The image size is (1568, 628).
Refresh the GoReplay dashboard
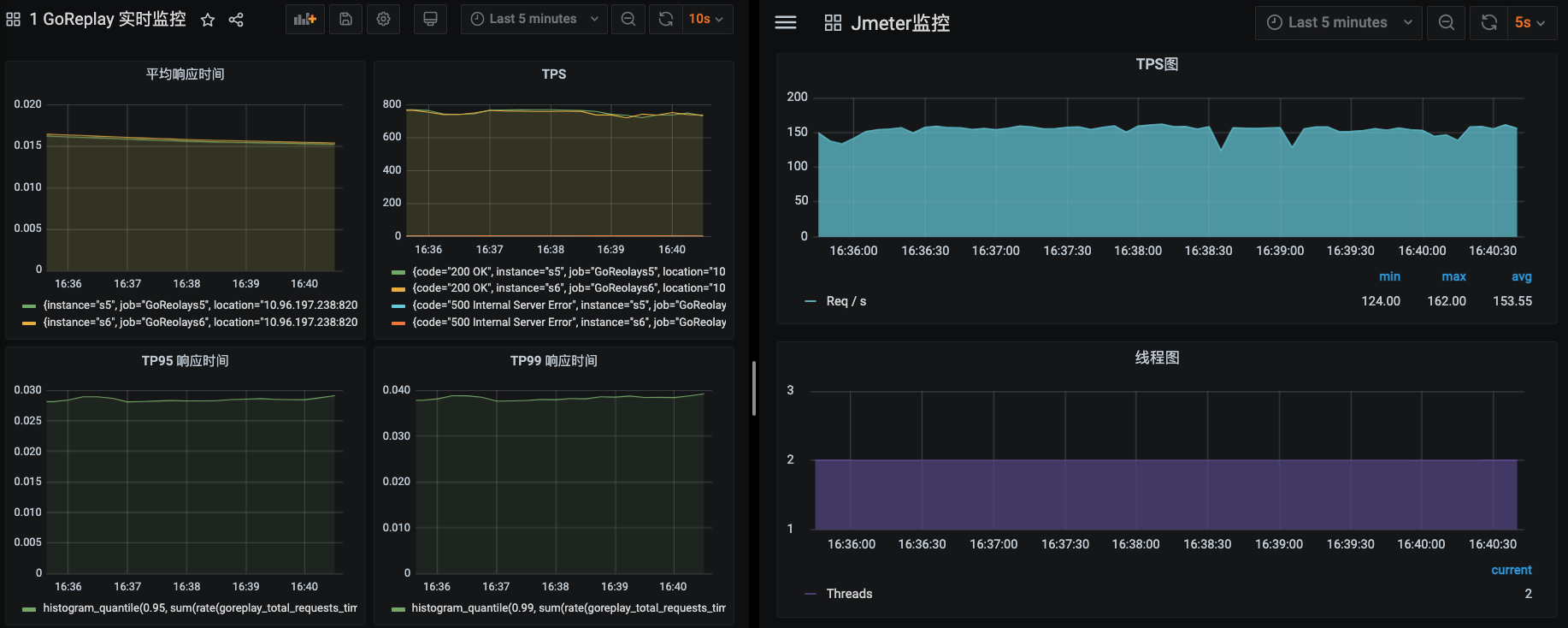[666, 19]
